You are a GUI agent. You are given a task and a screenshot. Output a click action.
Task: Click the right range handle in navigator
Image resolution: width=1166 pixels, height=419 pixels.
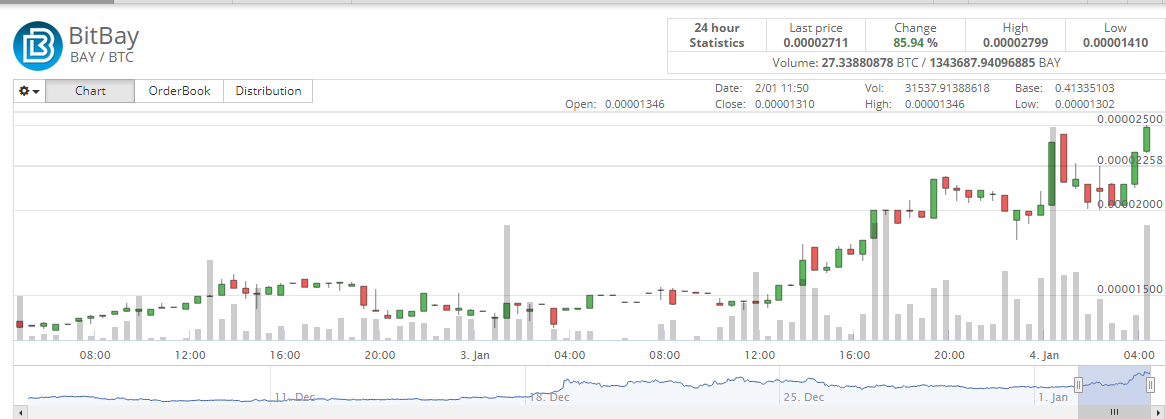click(x=1150, y=385)
